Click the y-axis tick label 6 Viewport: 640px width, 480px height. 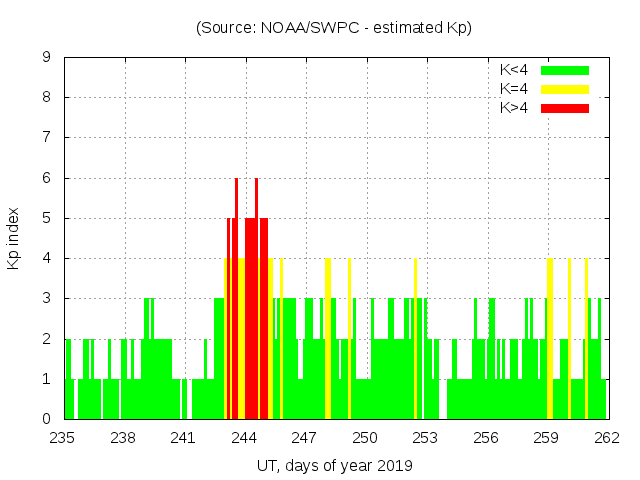(x=46, y=178)
